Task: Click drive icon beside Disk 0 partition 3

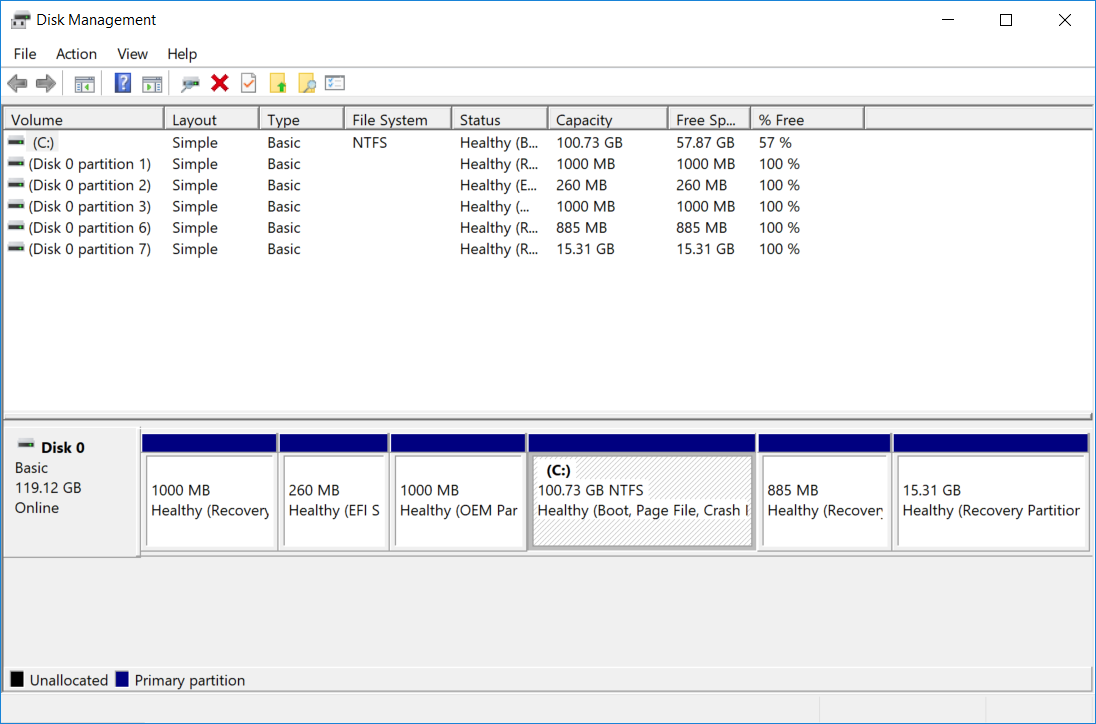Action: tap(16, 206)
